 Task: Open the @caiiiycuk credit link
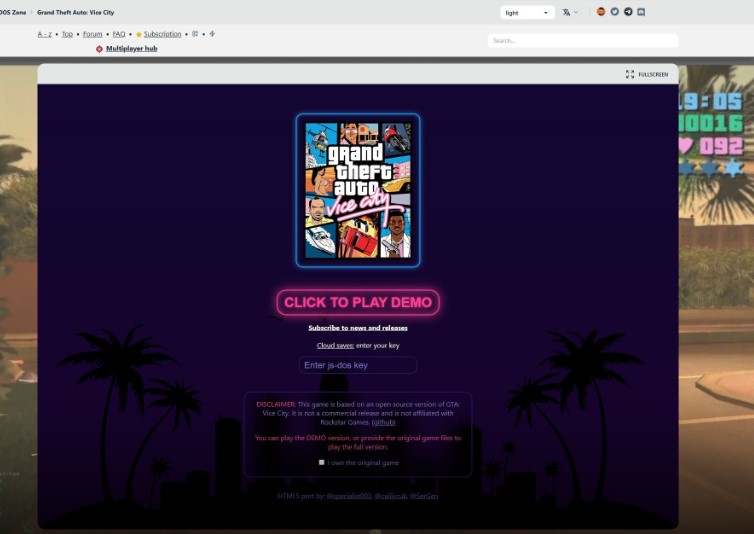pyautogui.click(x=391, y=496)
